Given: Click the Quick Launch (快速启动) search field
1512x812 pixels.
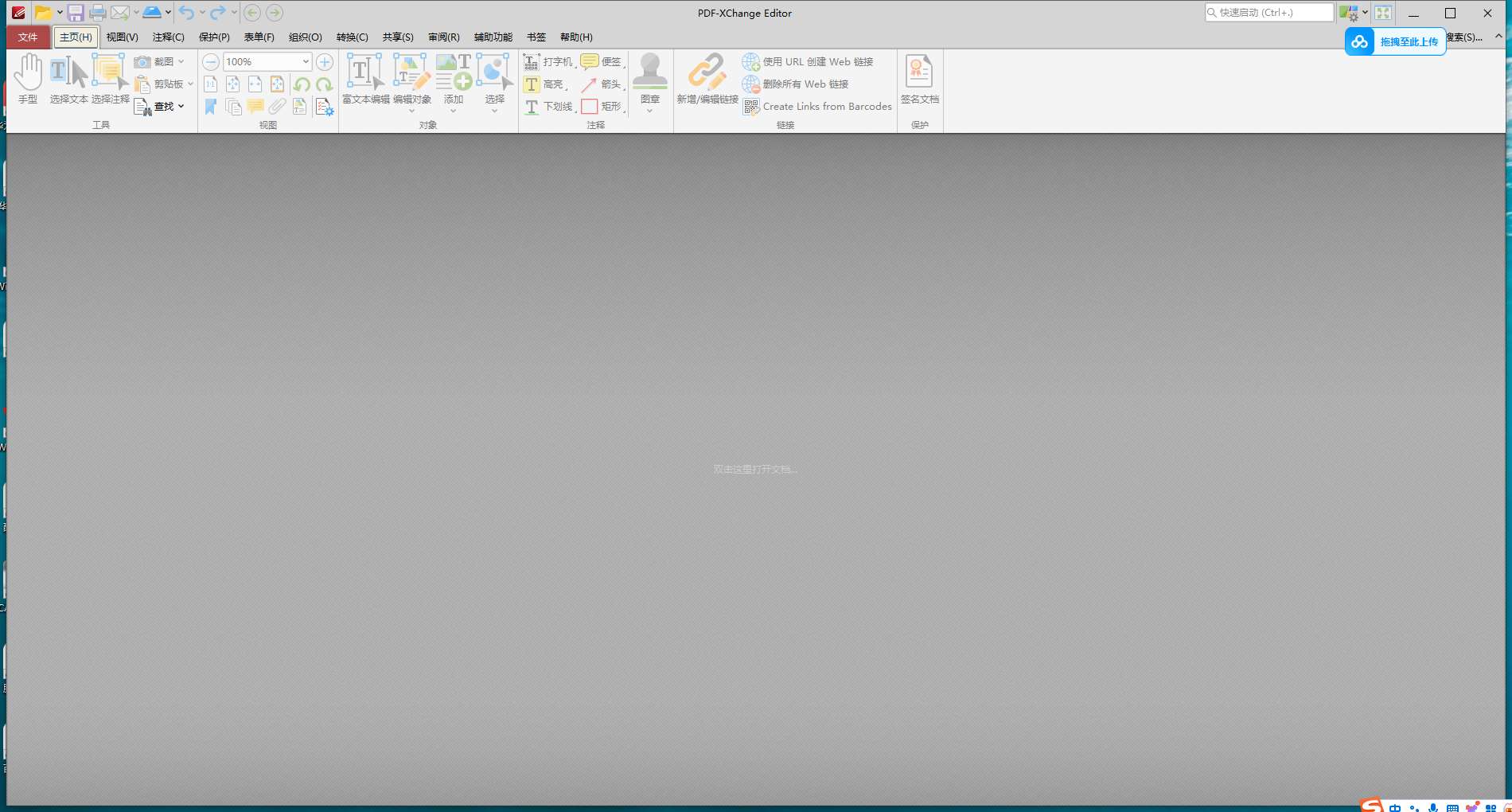Looking at the screenshot, I should (x=1269, y=13).
